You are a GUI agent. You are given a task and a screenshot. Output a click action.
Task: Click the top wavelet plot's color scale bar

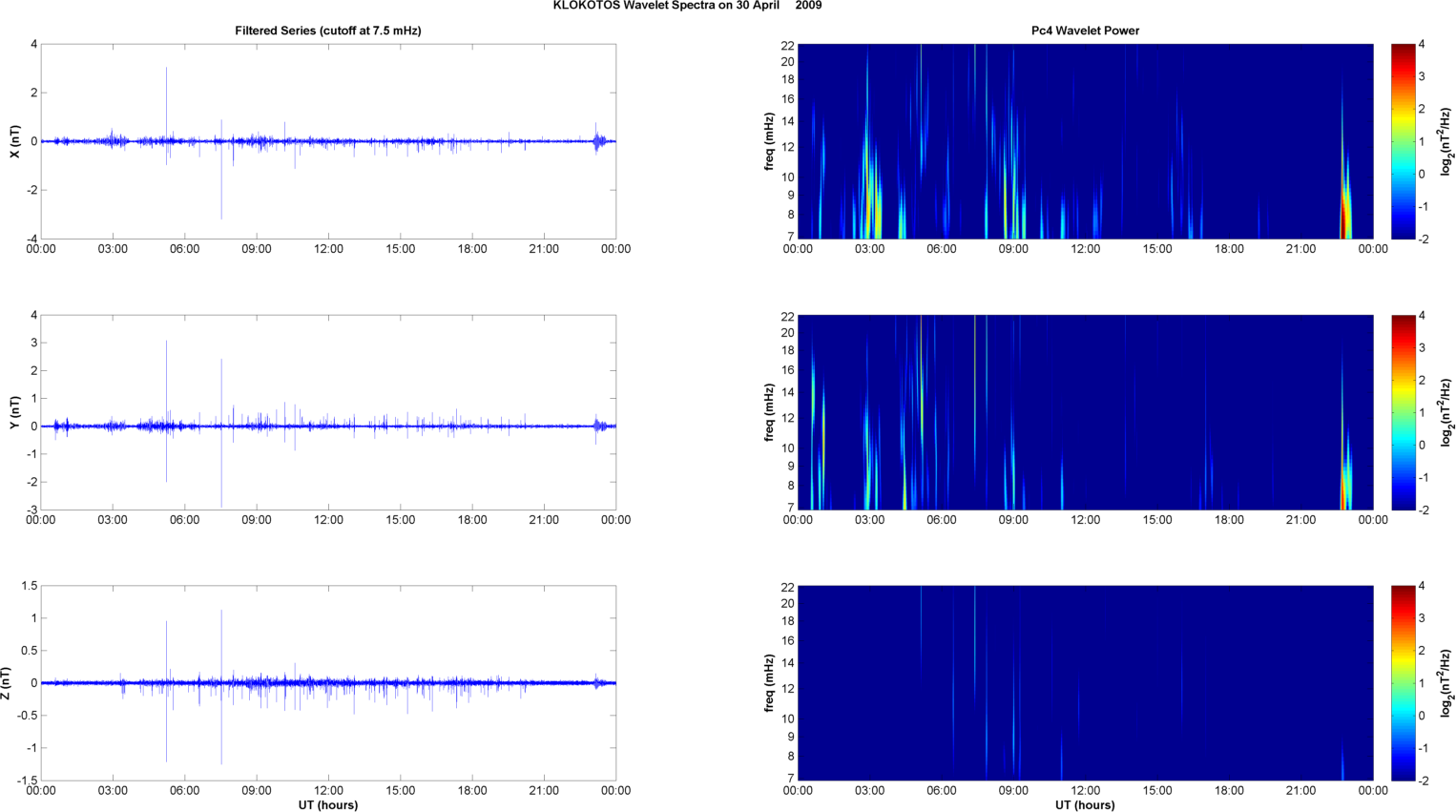point(1403,141)
